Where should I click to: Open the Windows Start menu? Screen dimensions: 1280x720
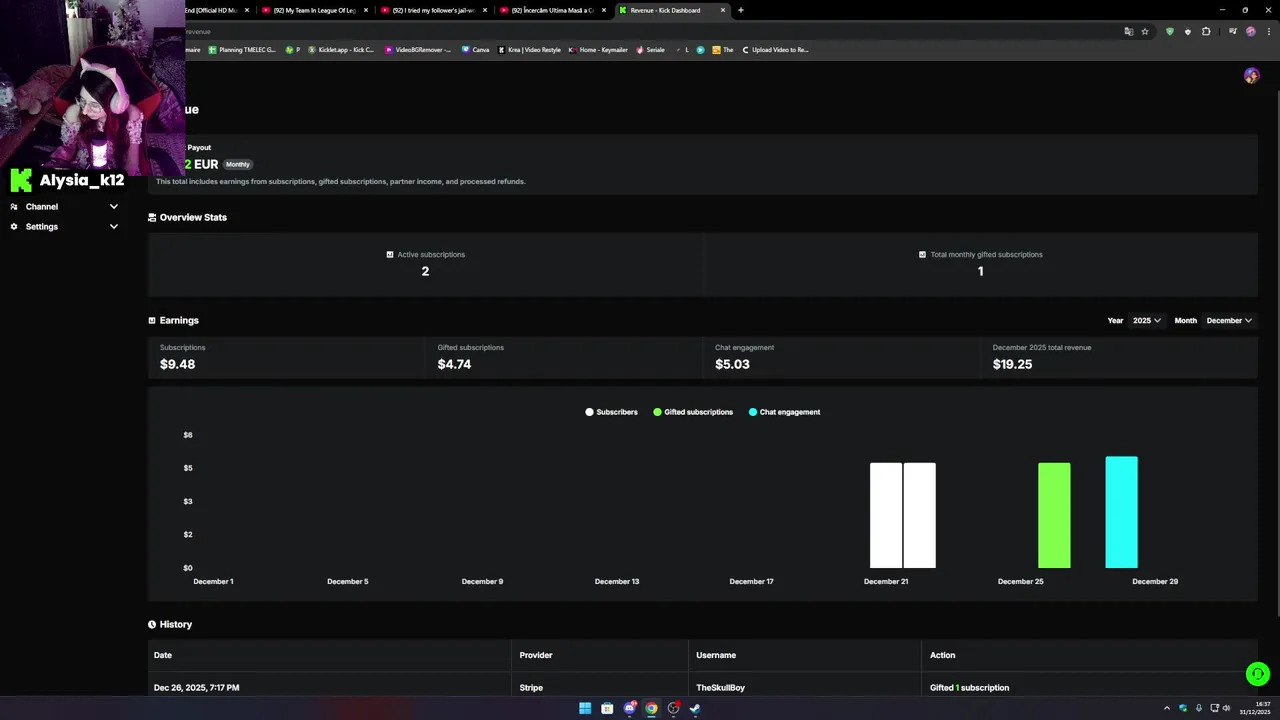coord(585,708)
